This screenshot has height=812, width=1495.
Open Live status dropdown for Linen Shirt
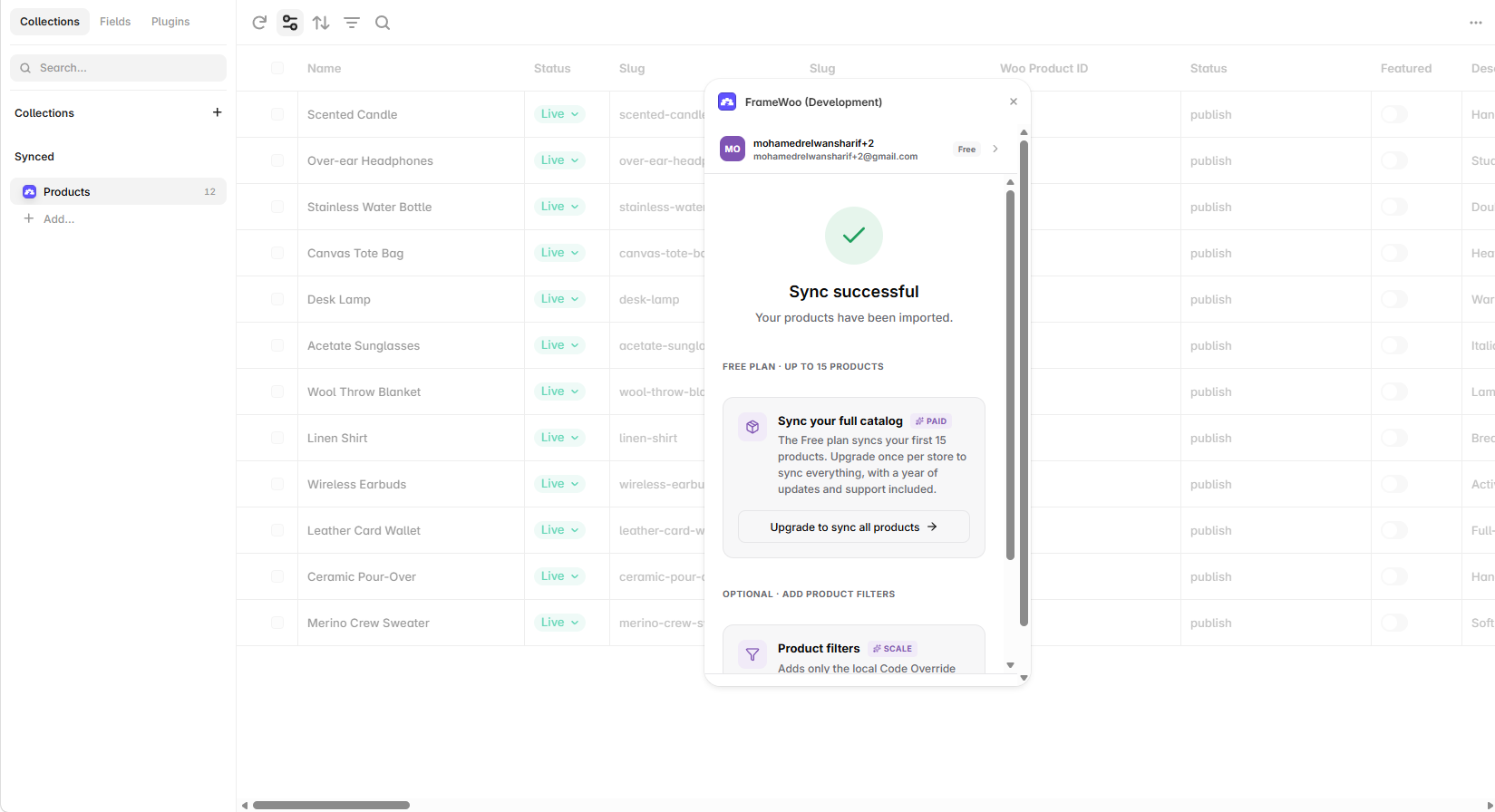tap(559, 438)
